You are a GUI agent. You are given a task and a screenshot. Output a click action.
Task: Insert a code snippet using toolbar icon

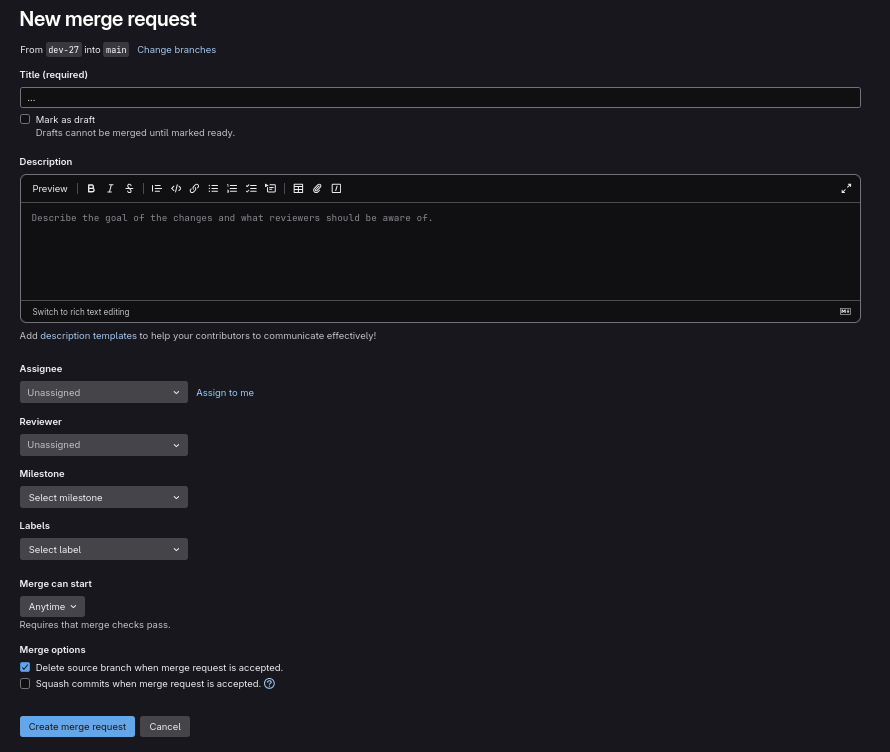pos(176,188)
